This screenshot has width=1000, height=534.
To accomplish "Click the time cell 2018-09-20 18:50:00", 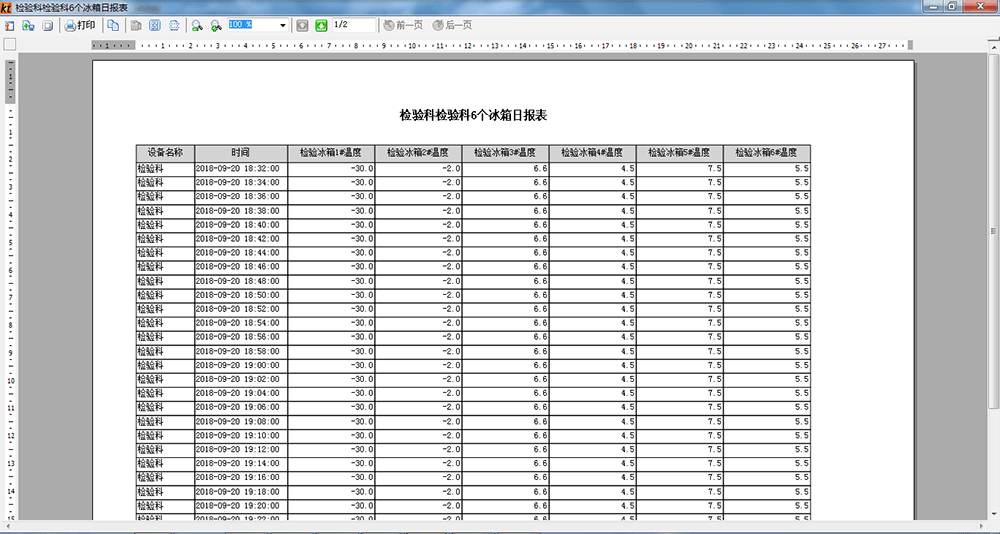I will (241, 295).
